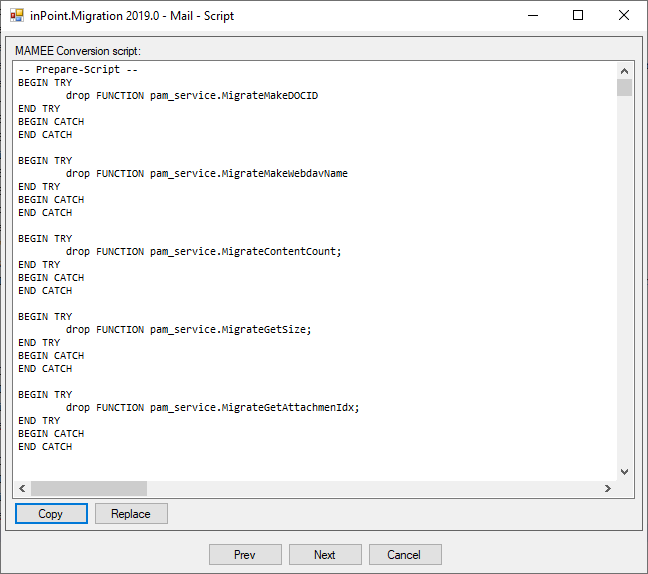Minimize the Mail - Script window

[x=532, y=16]
